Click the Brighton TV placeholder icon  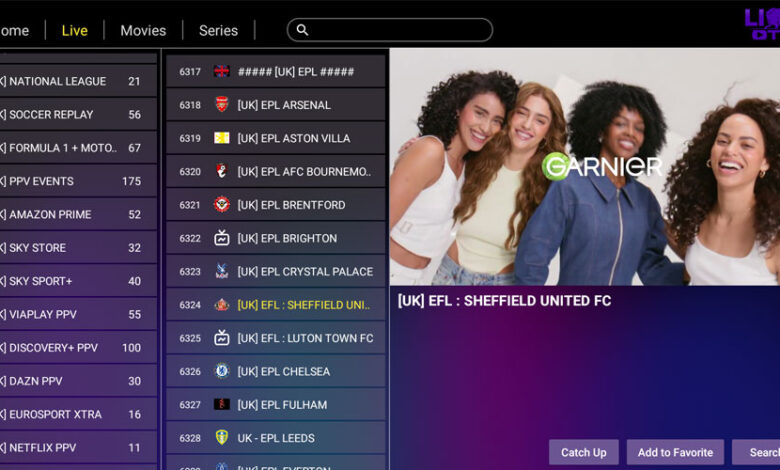[222, 238]
